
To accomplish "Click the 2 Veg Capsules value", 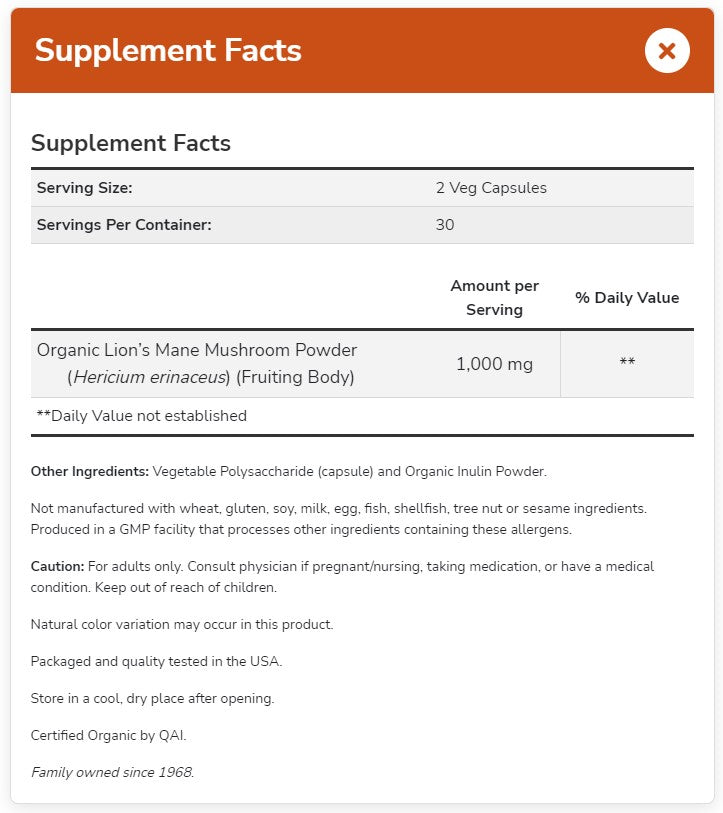I will pos(491,188).
